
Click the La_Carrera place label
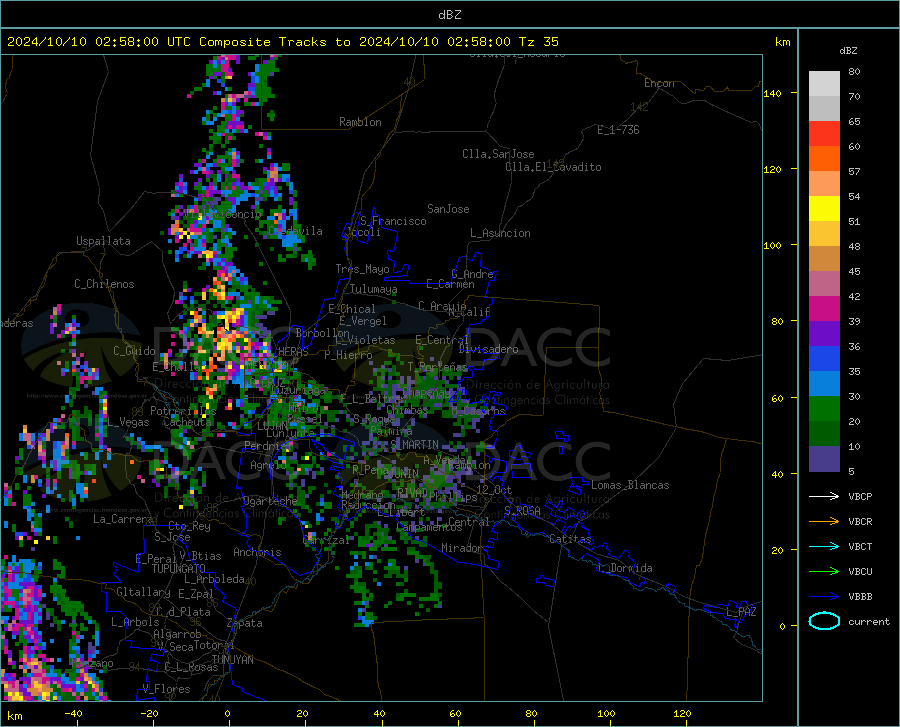(x=123, y=519)
